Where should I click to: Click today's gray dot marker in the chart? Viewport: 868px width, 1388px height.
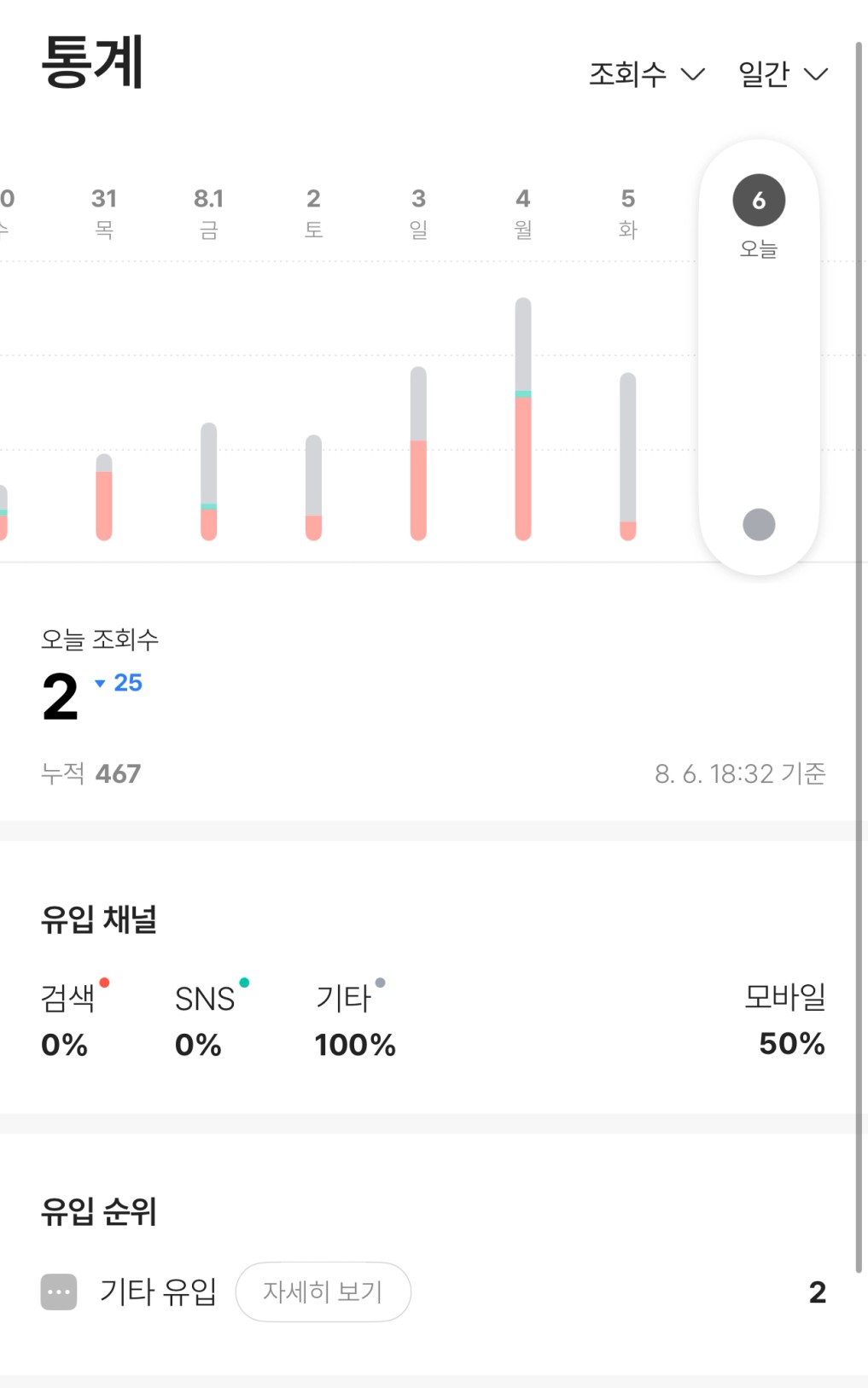click(759, 524)
